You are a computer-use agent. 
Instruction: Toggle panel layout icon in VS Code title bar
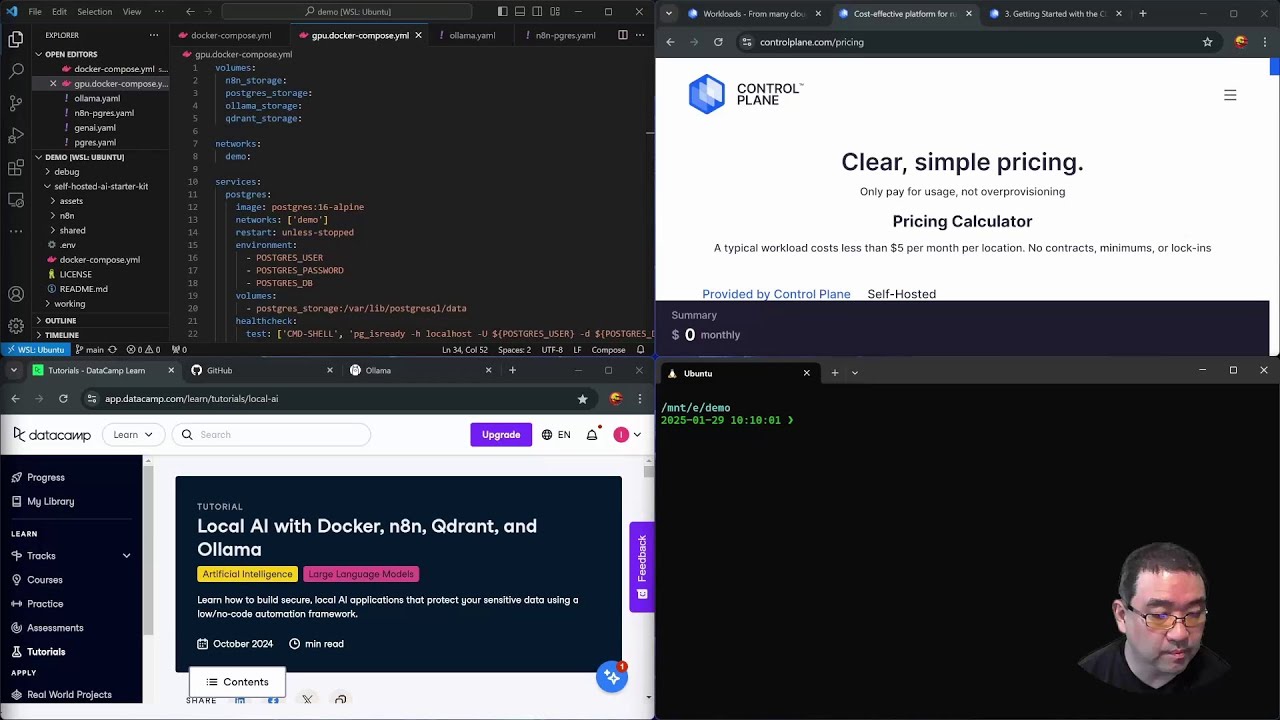pos(520,12)
